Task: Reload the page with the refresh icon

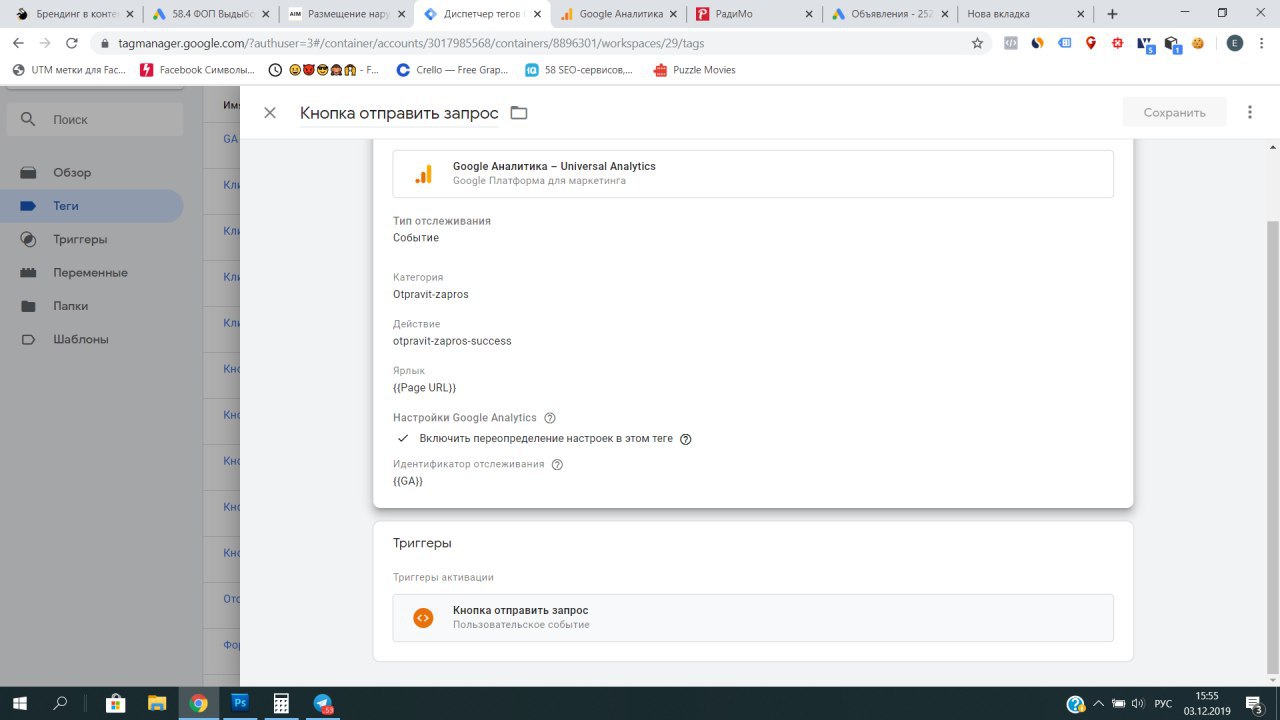Action: click(x=72, y=43)
